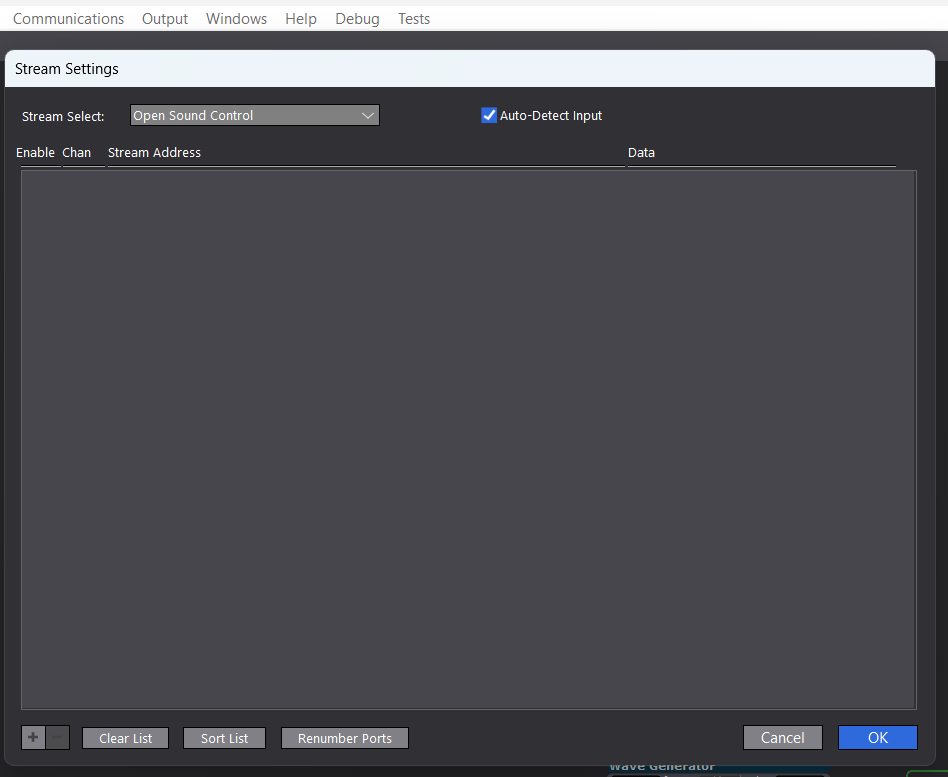948x777 pixels.
Task: Confirm stream settings with OK
Action: [x=877, y=738]
